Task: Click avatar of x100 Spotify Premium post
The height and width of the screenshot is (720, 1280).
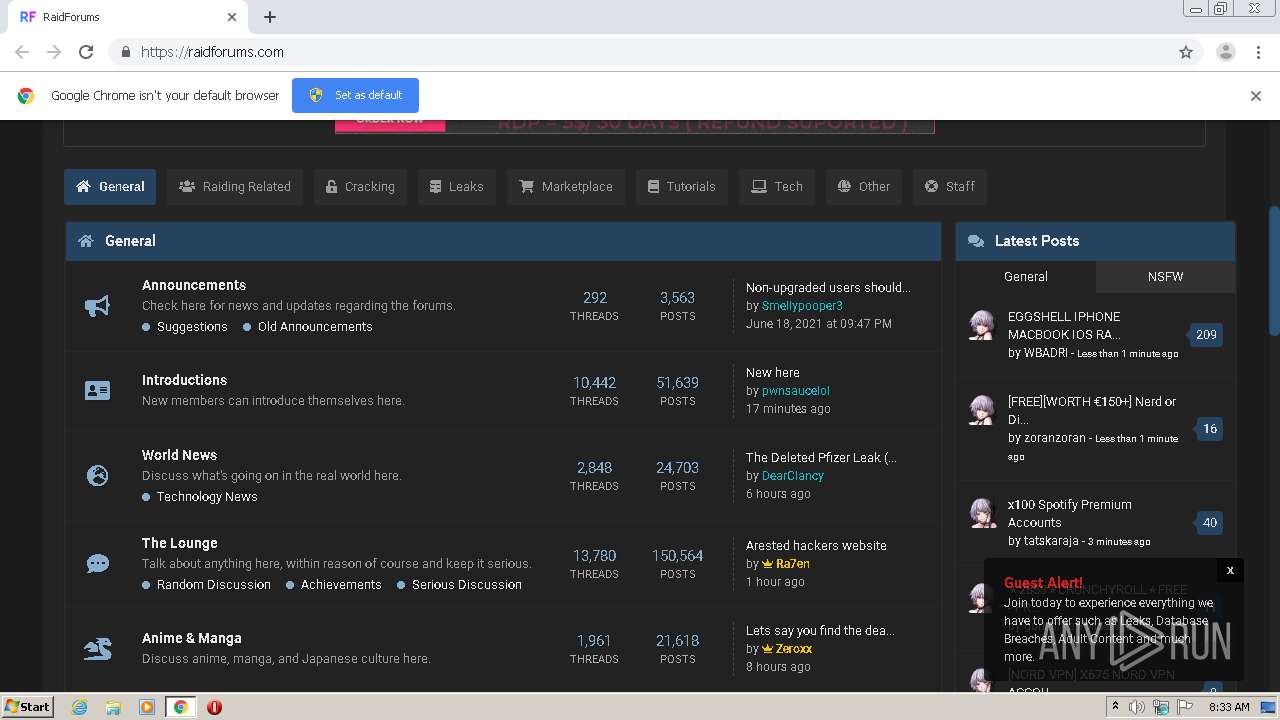Action: pyautogui.click(x=983, y=513)
